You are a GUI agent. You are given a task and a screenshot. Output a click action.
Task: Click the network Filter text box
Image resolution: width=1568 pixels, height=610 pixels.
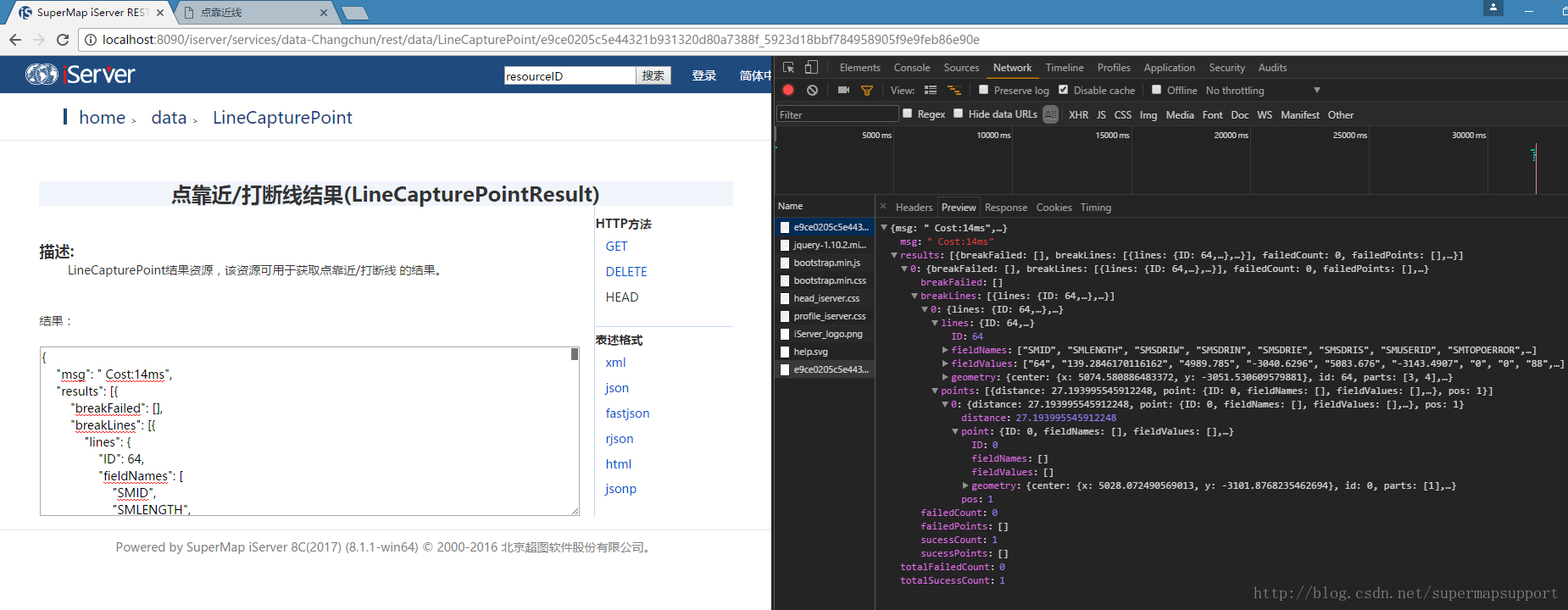[x=837, y=114]
